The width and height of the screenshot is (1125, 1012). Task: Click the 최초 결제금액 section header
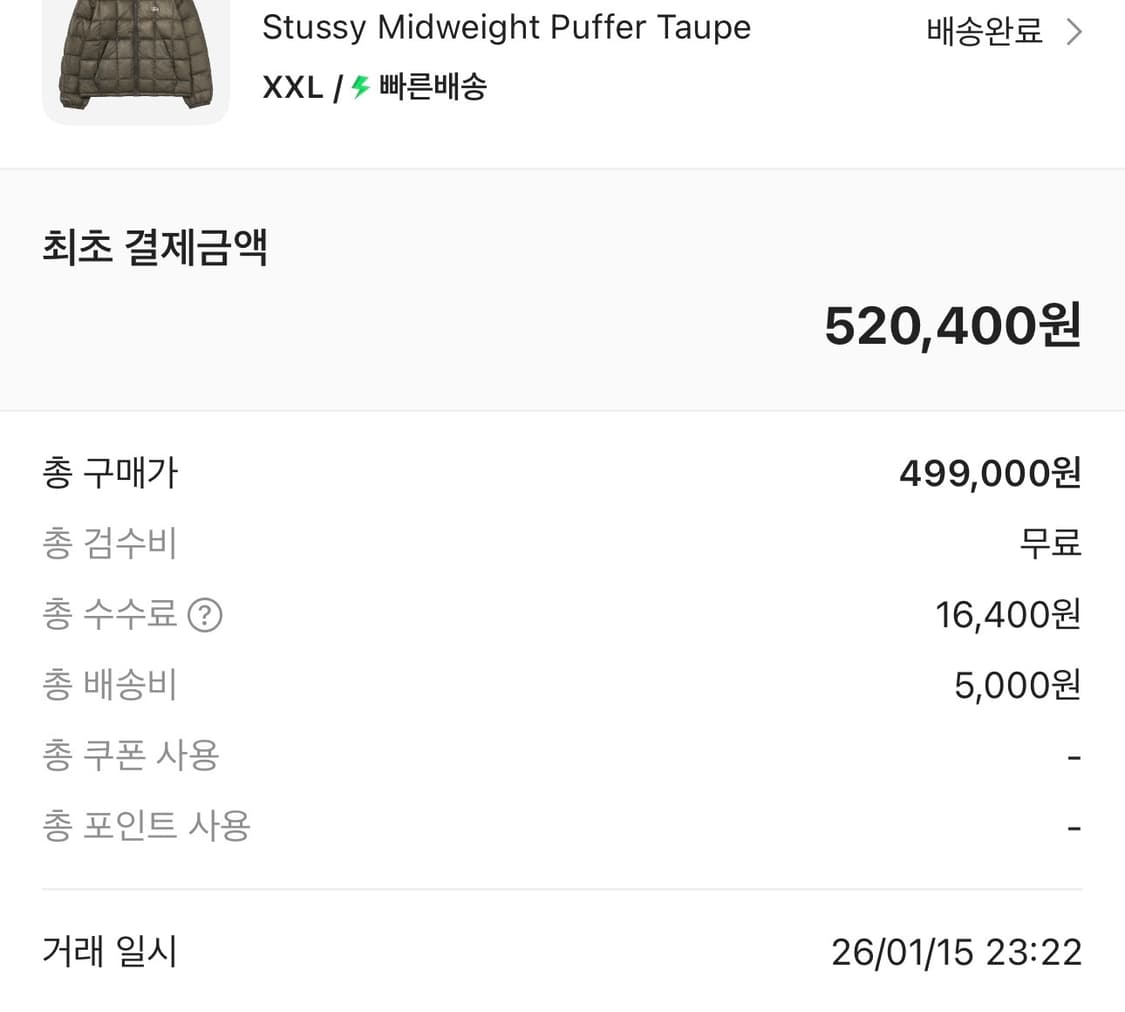155,247
